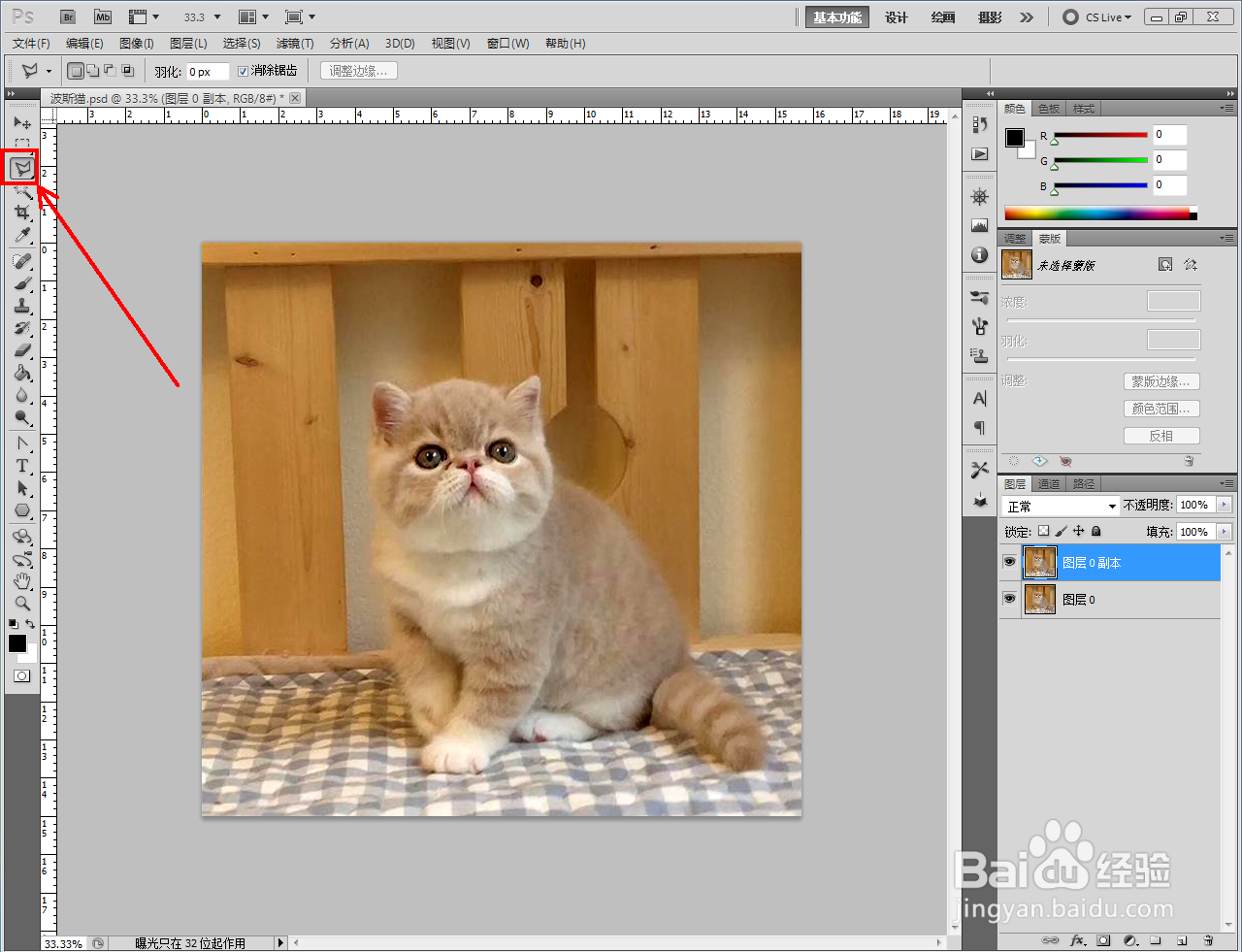1242x952 pixels.
Task: Select the Crop tool
Action: click(x=22, y=213)
